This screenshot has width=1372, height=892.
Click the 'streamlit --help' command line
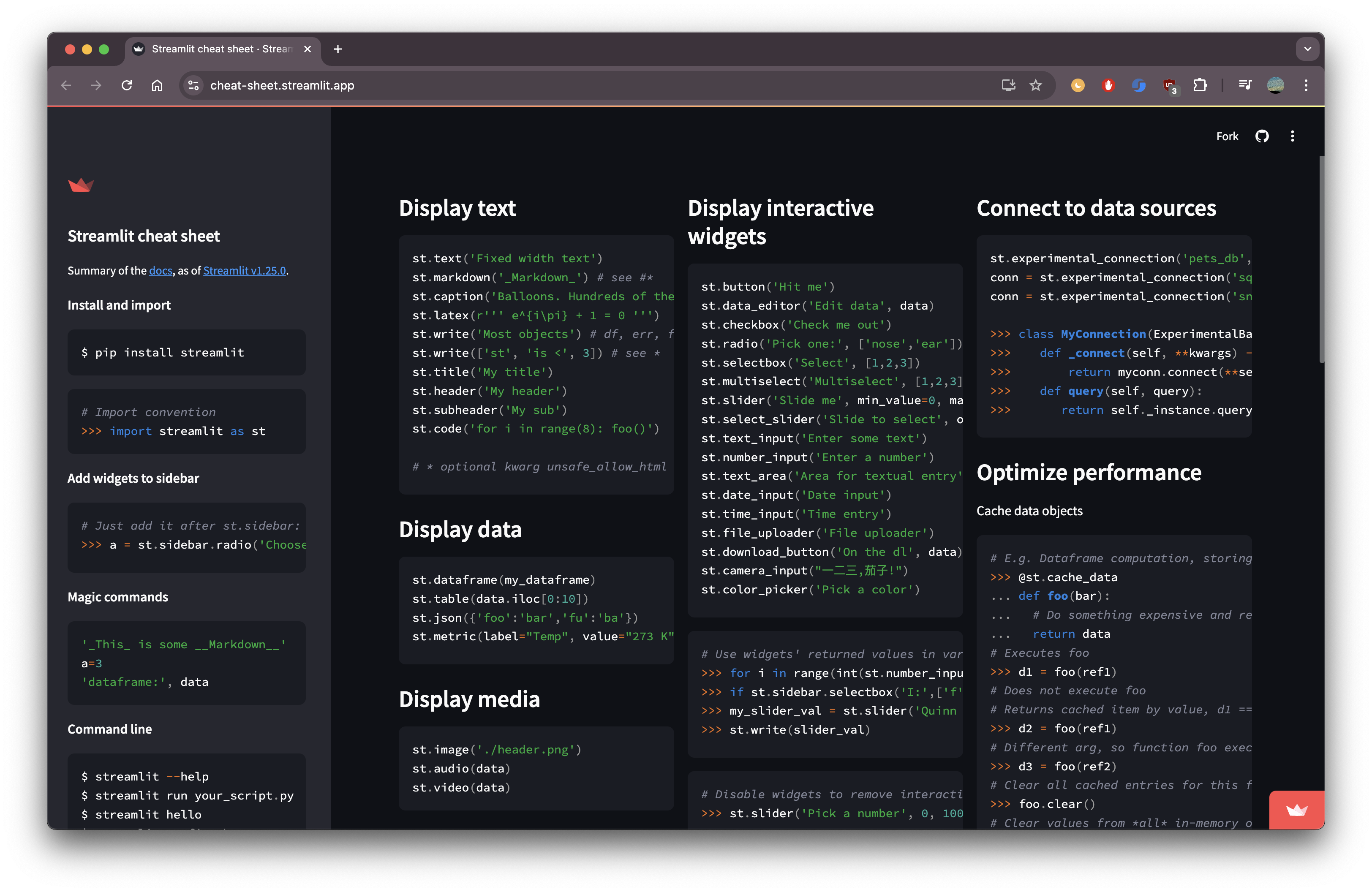145,776
